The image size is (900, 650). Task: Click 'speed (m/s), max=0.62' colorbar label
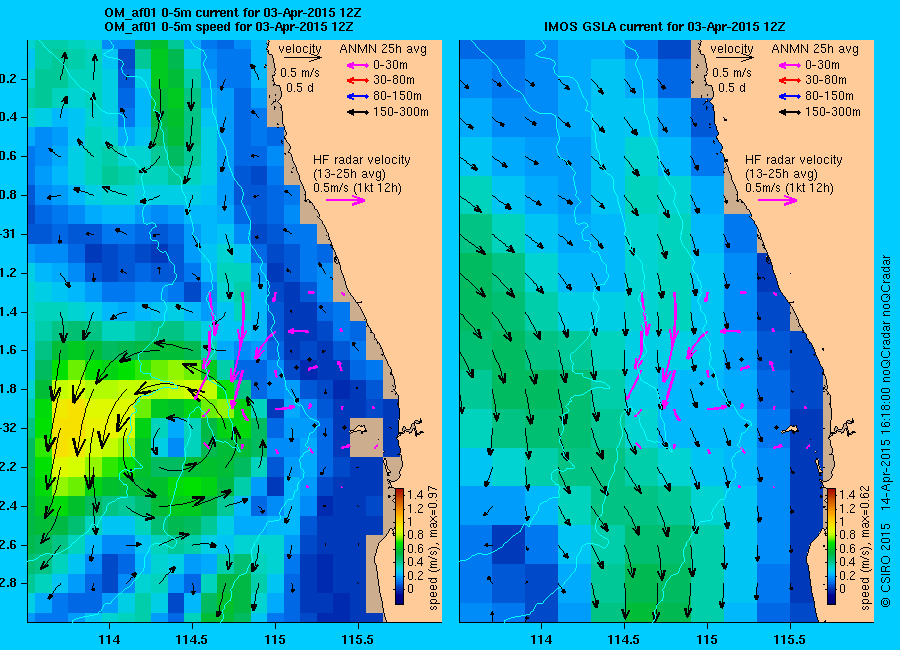click(864, 548)
